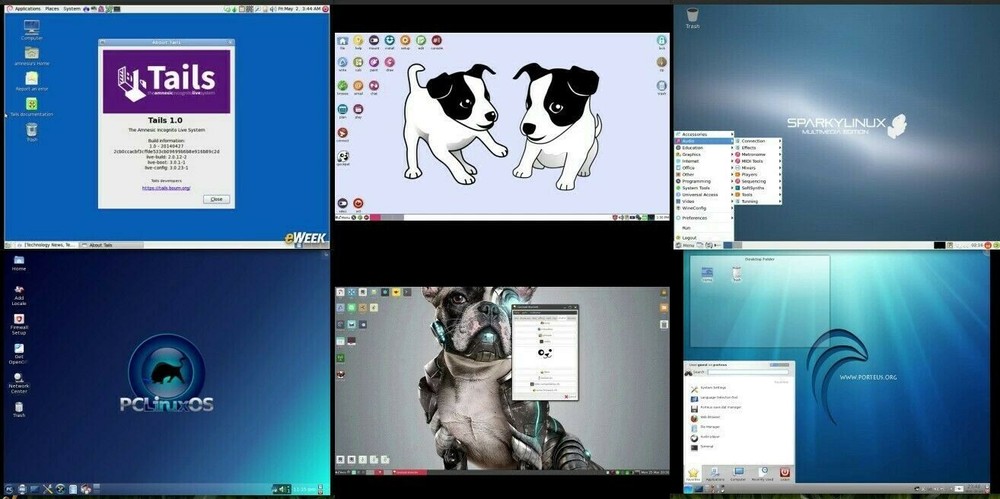Open Puppy desktop 'quickpet' dog icon

tap(342, 156)
